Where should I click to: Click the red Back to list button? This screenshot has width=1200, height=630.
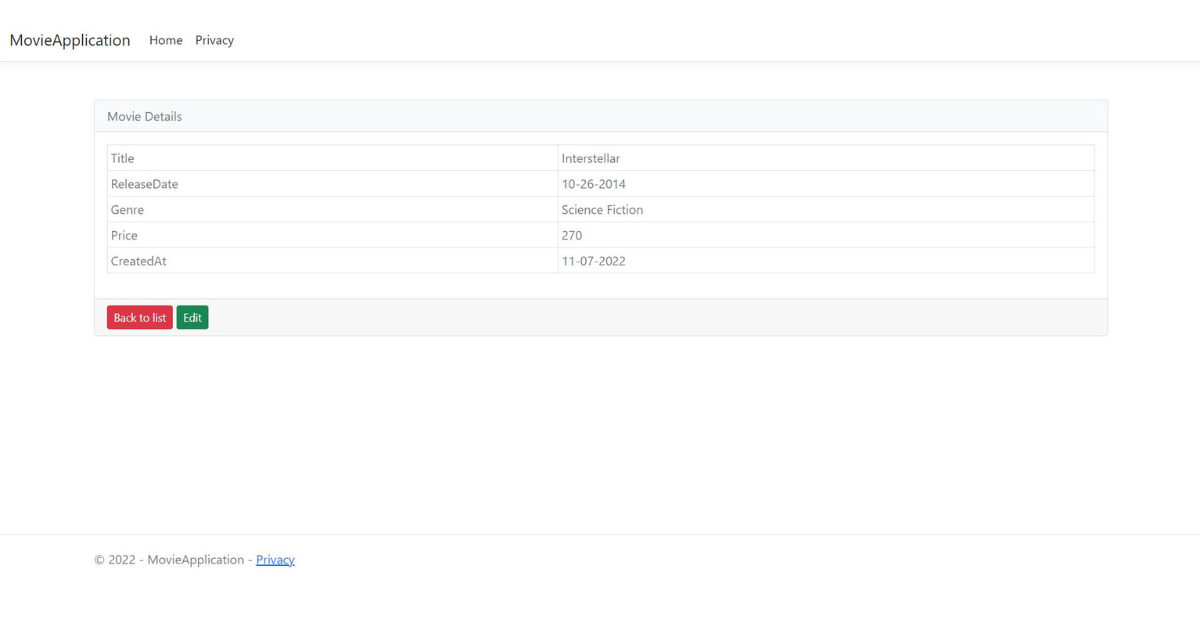tap(139, 317)
